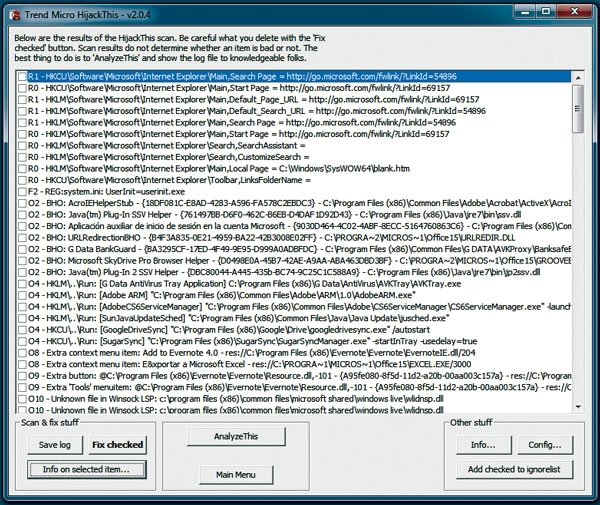The width and height of the screenshot is (600, 505).
Task: Click the Save log button
Action: [55, 445]
